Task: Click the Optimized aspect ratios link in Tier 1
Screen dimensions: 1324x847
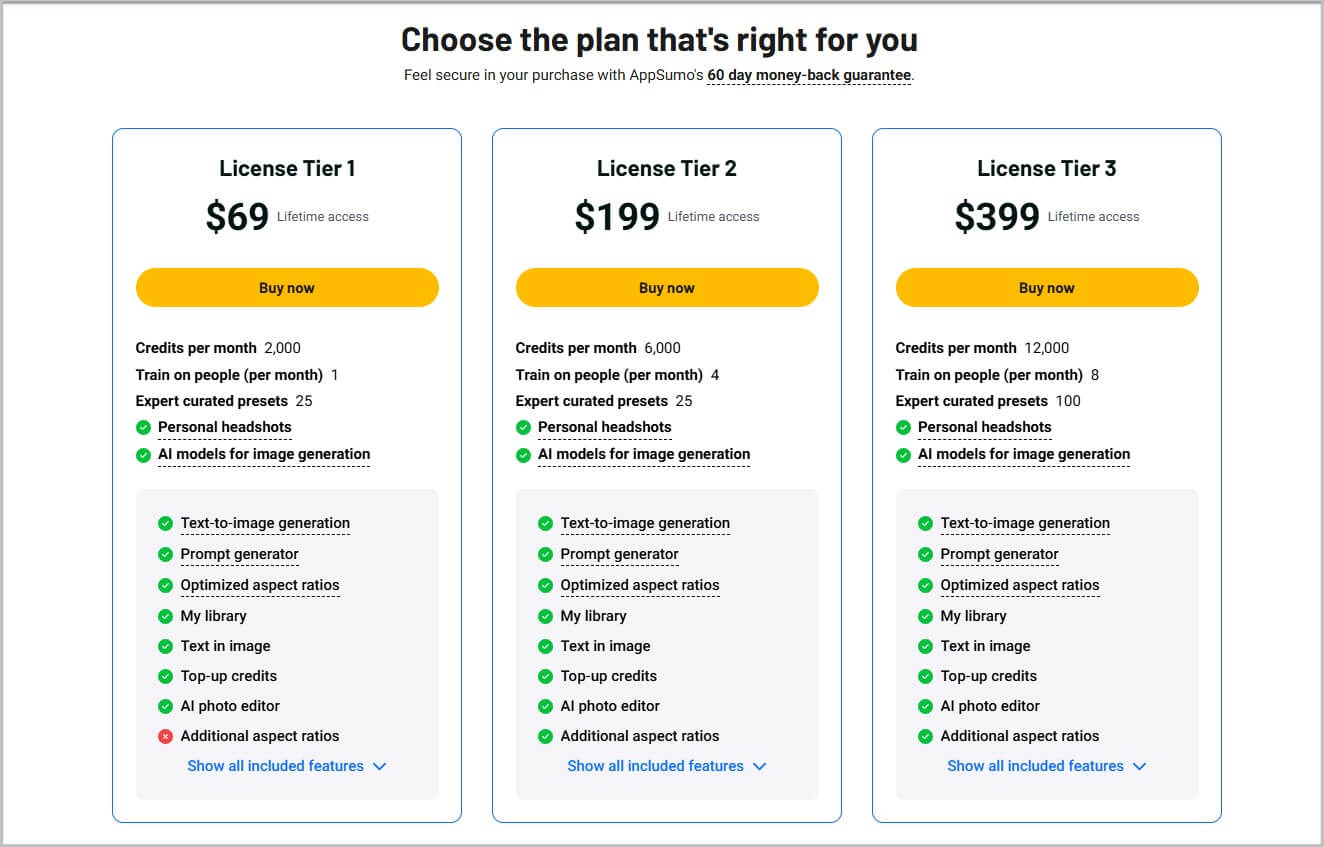Action: pos(260,585)
